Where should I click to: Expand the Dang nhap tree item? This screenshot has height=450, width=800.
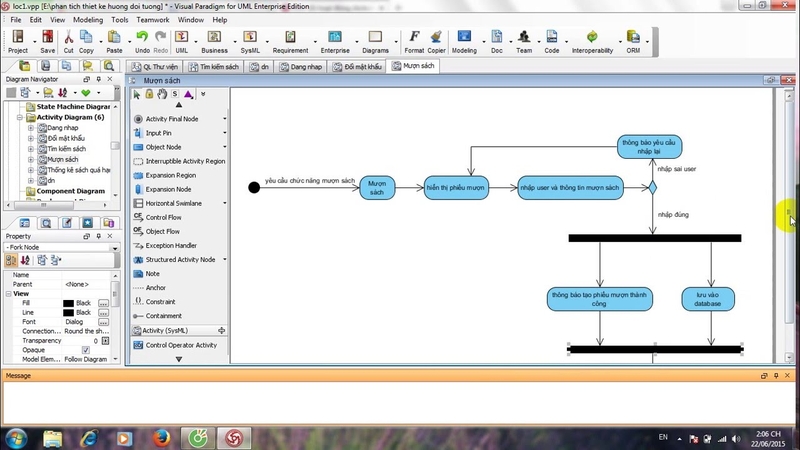[31, 128]
